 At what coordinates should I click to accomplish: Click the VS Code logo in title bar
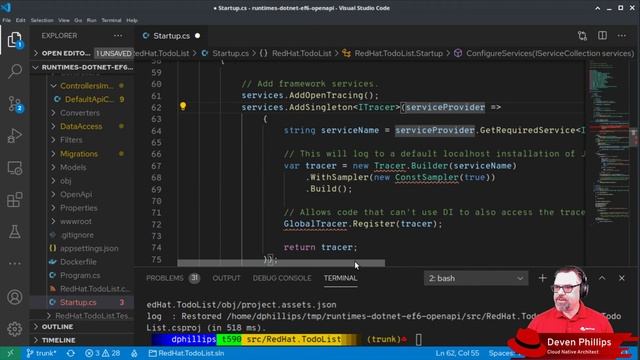7,8
